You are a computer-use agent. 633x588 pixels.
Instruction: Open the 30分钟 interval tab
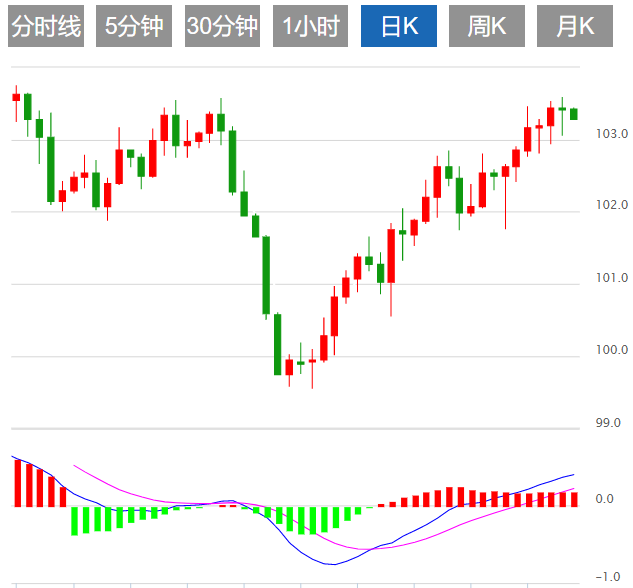pyautogui.click(x=222, y=27)
